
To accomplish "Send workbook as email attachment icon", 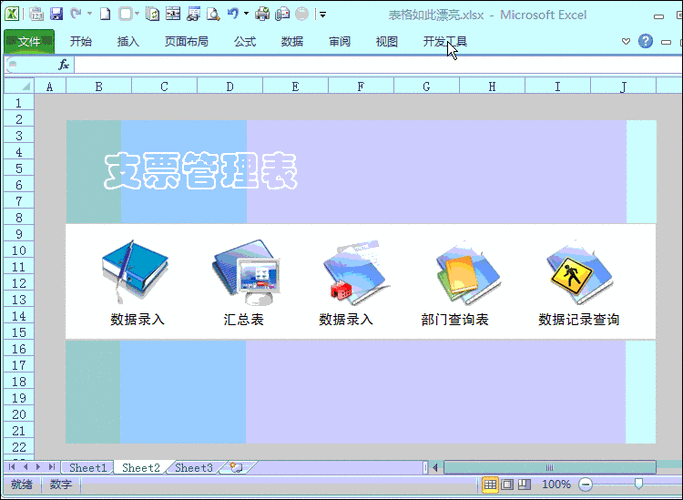I will tap(282, 14).
